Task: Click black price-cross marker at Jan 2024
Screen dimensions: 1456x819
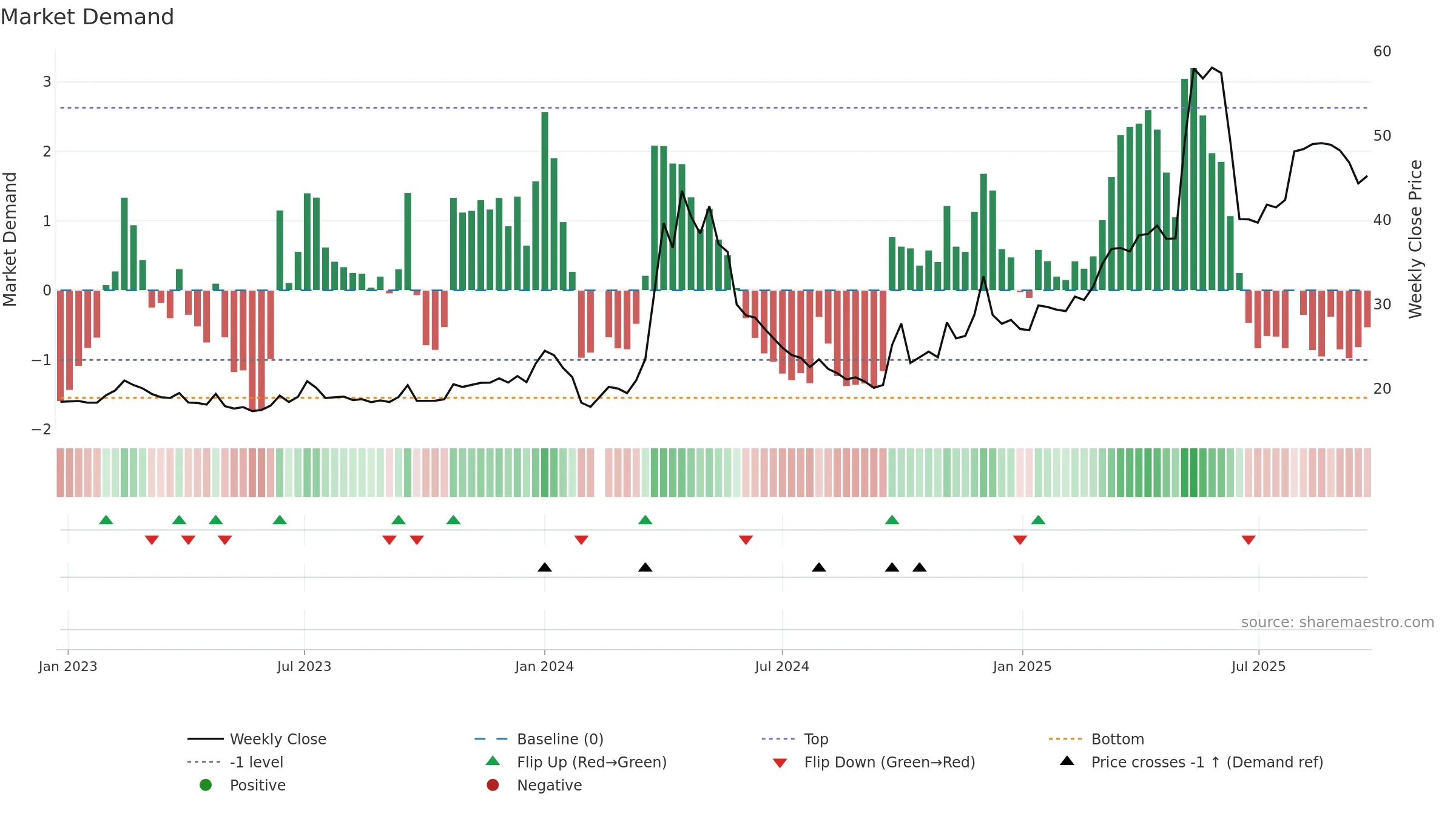Action: (545, 567)
